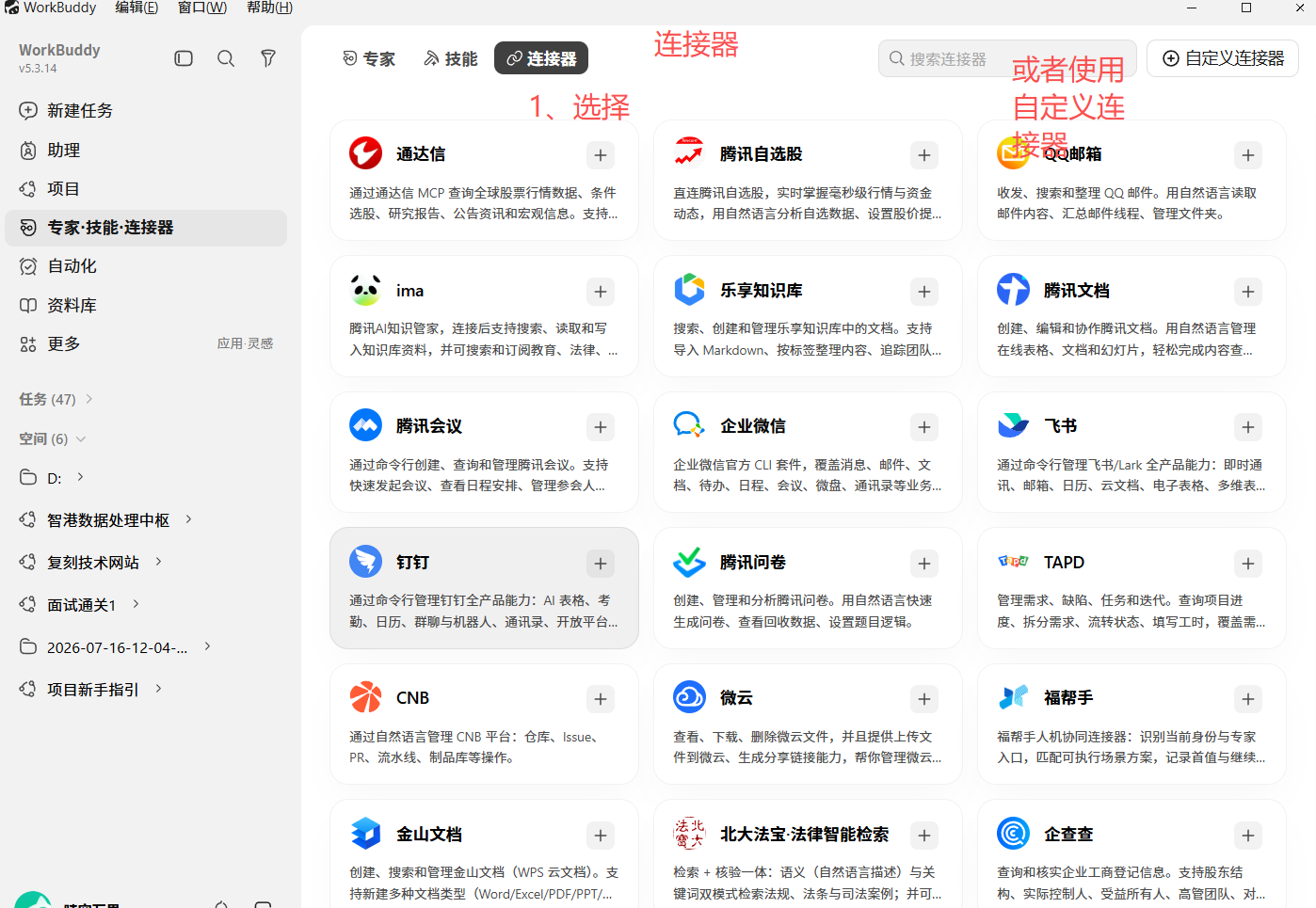This screenshot has width=1316, height=908.
Task: Add the 钉钉 connector with plus
Action: coord(601,564)
